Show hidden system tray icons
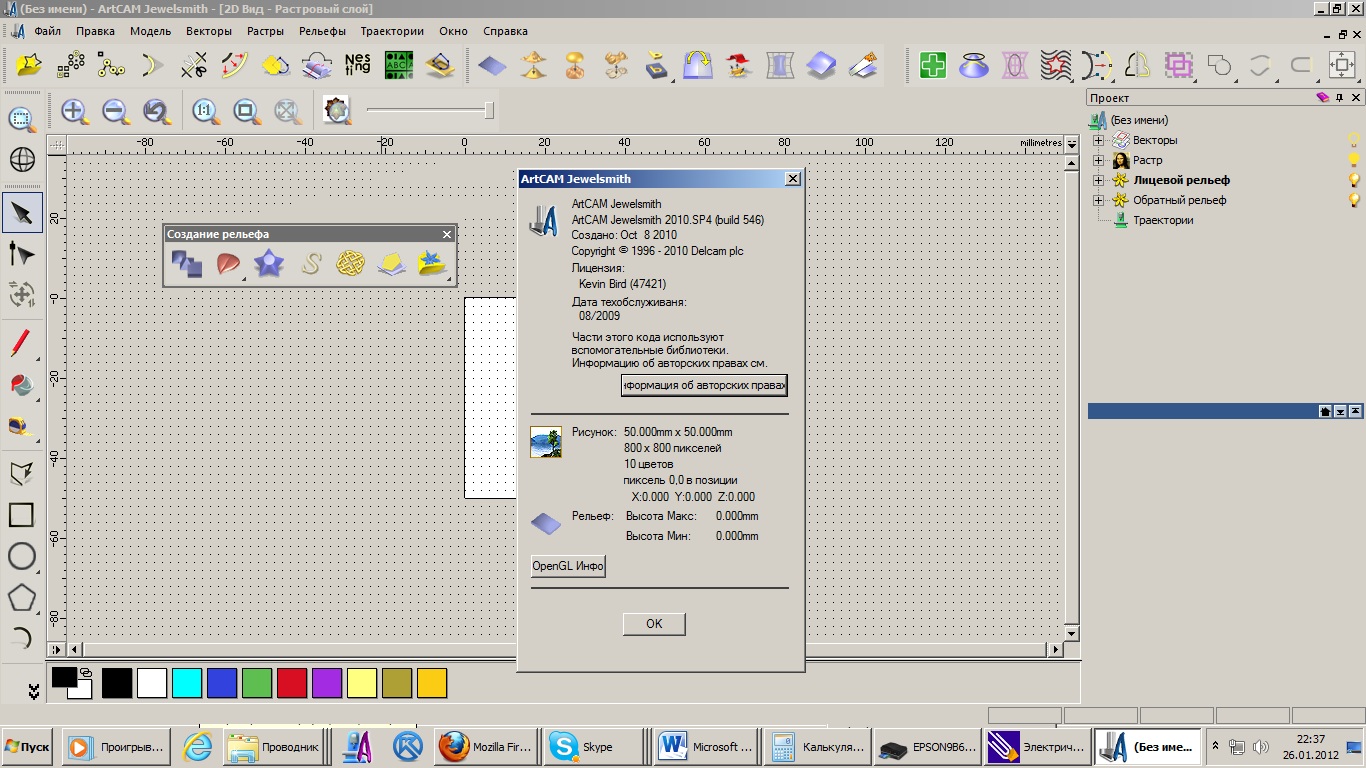Viewport: 1366px width, 768px height. tap(1216, 746)
